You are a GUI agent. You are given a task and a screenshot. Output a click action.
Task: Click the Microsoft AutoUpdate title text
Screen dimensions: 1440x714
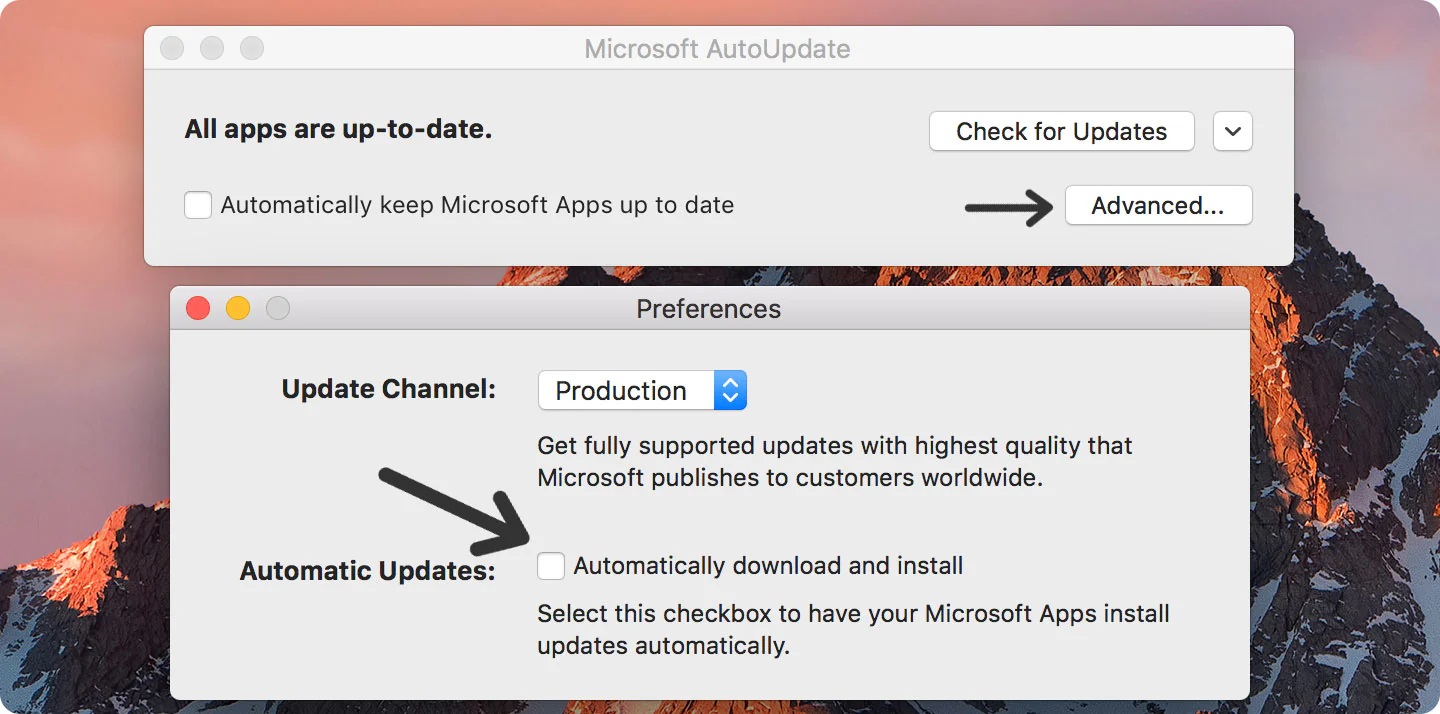(717, 49)
